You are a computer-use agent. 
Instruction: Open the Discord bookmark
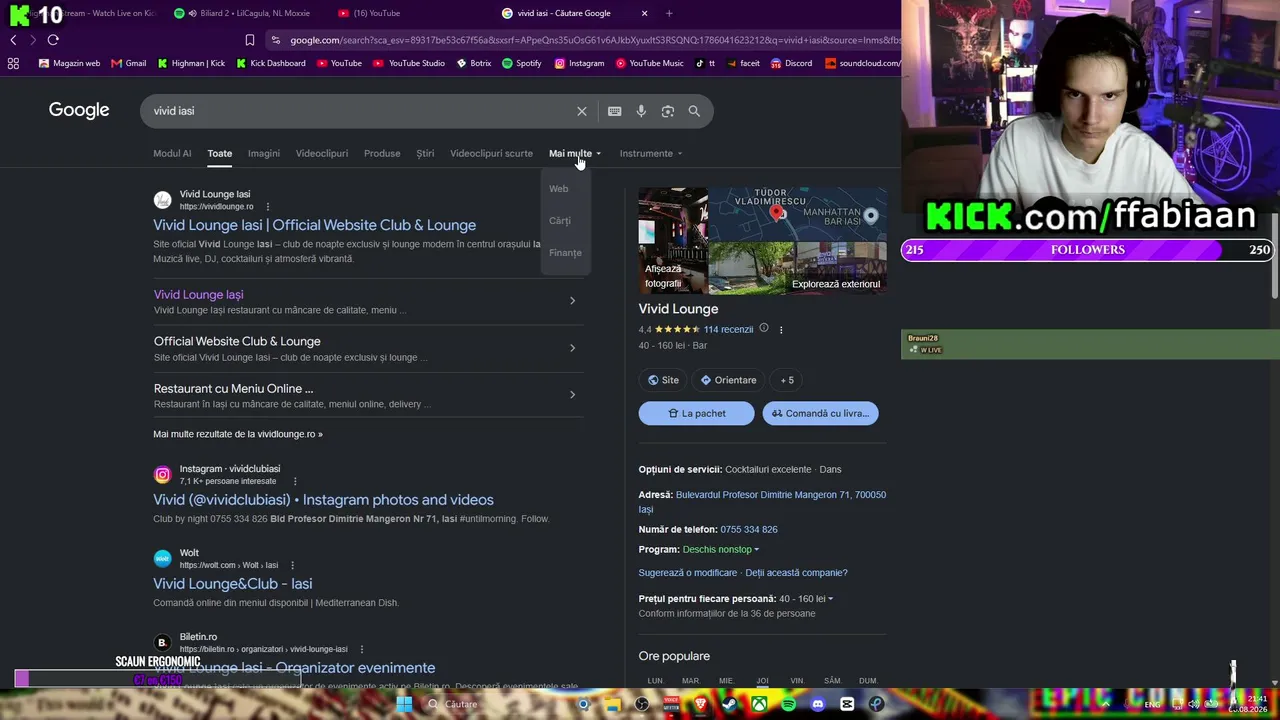791,63
